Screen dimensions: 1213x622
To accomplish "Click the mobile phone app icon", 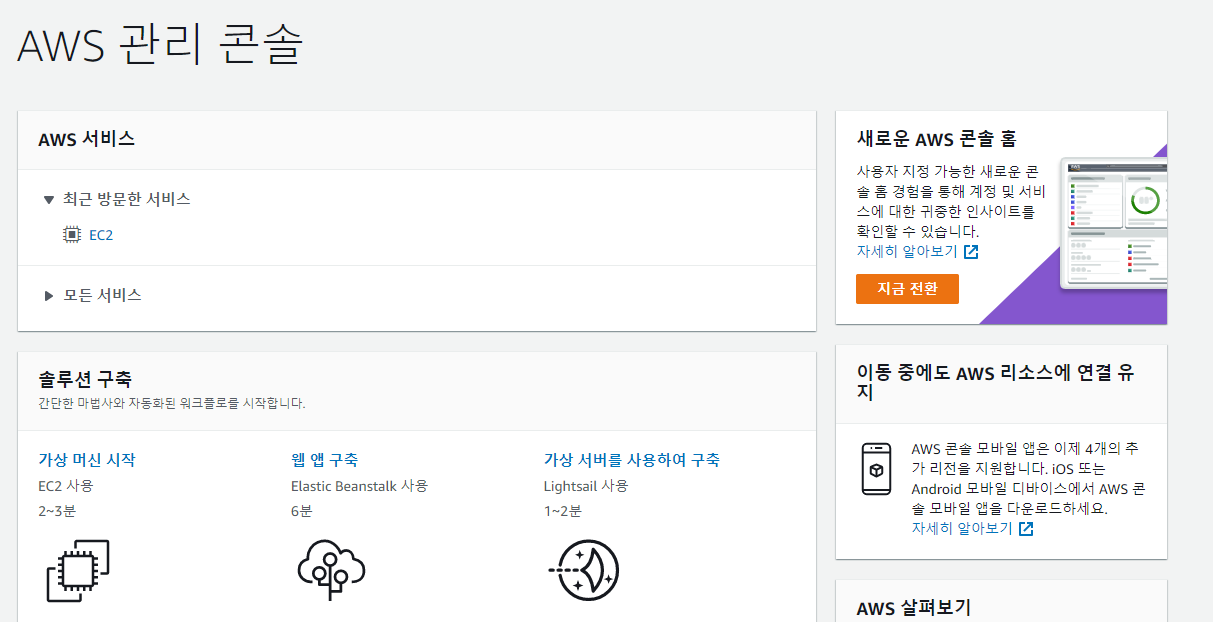I will click(x=876, y=469).
